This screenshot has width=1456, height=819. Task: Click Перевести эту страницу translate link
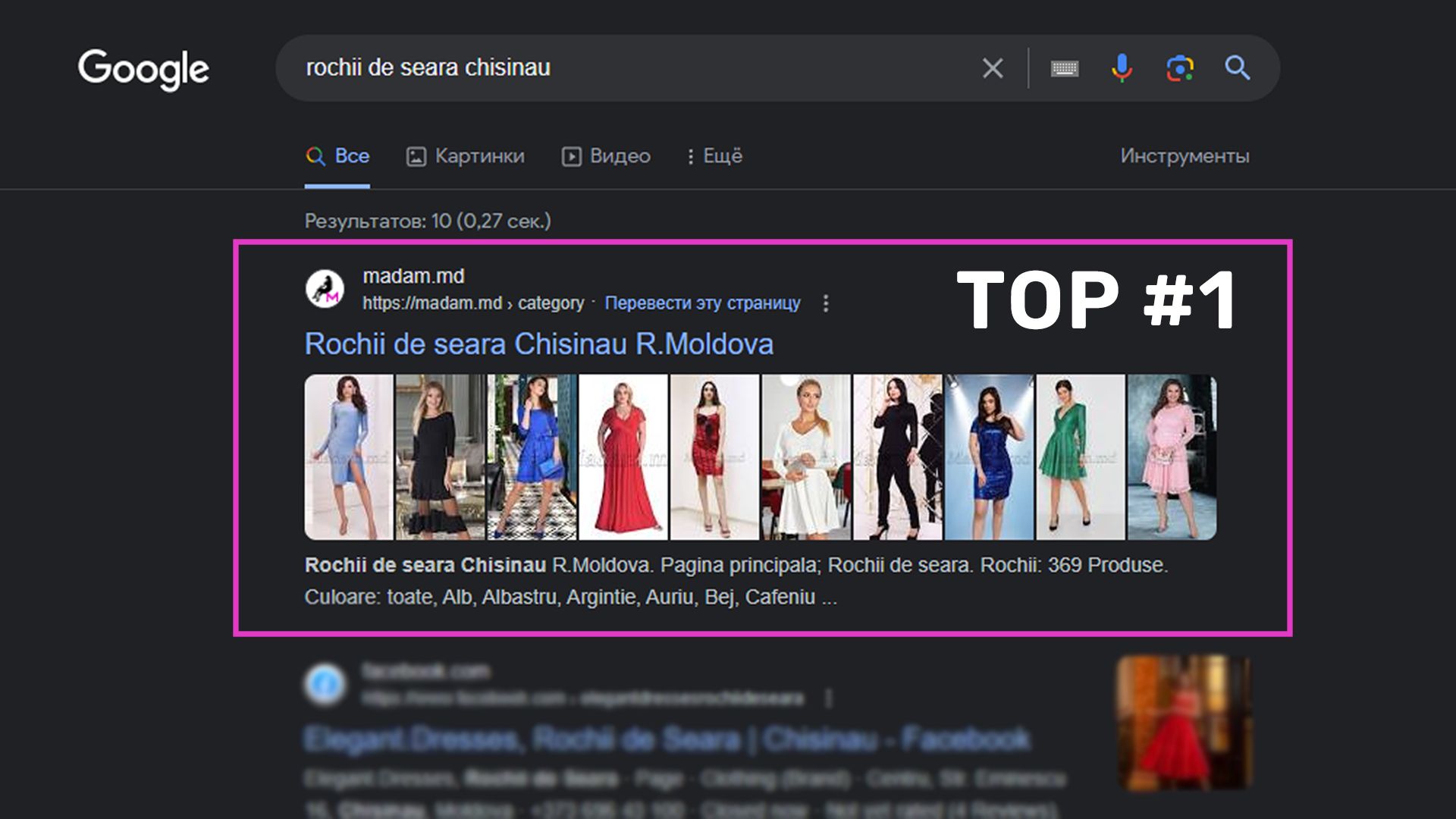(x=702, y=303)
